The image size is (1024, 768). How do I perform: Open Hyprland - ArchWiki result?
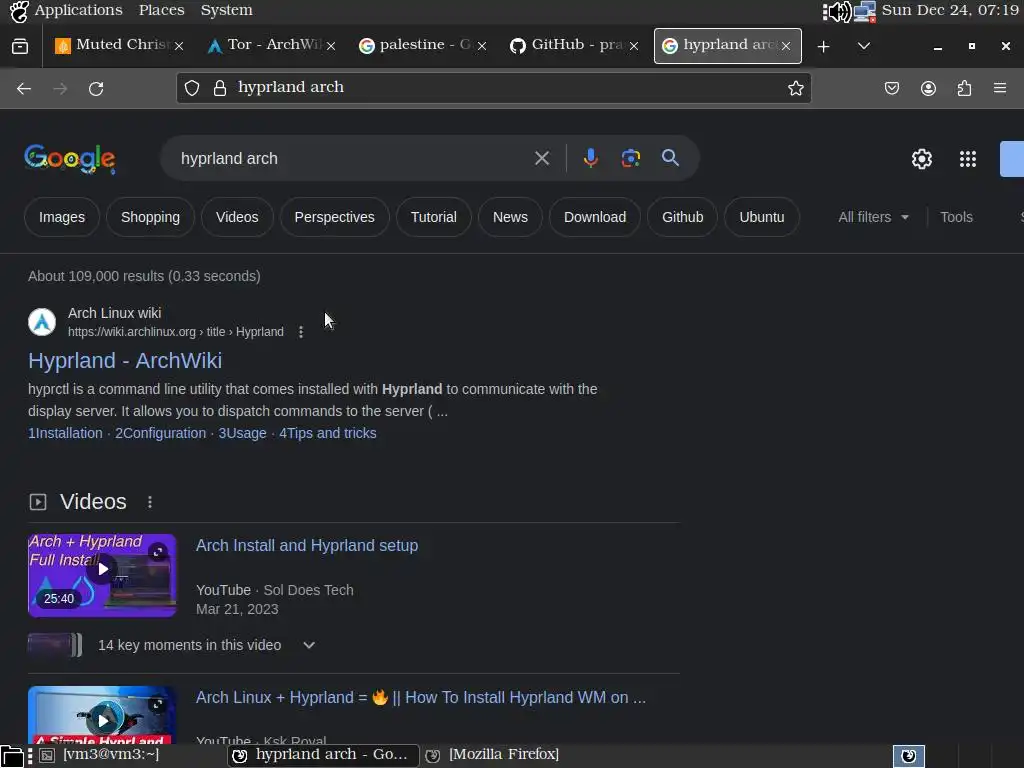tap(125, 360)
